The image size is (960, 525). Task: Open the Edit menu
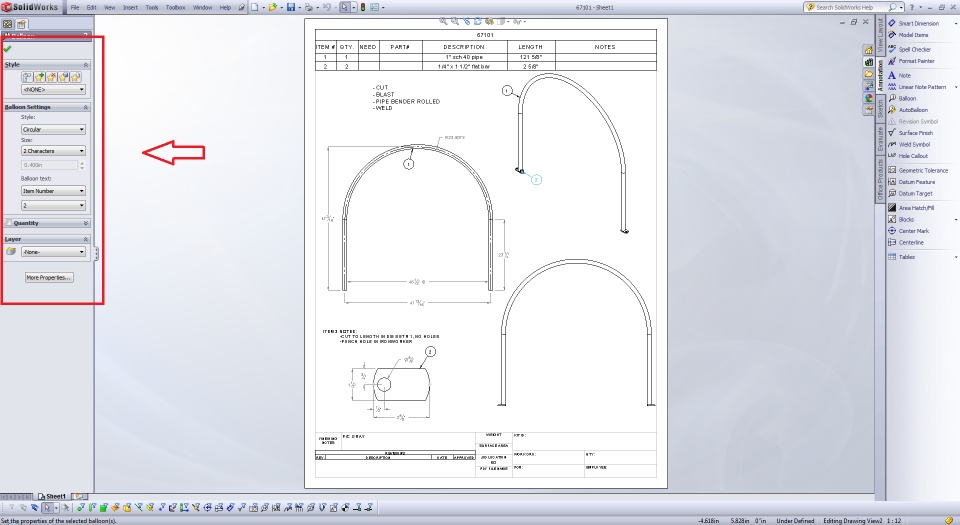(x=91, y=7)
